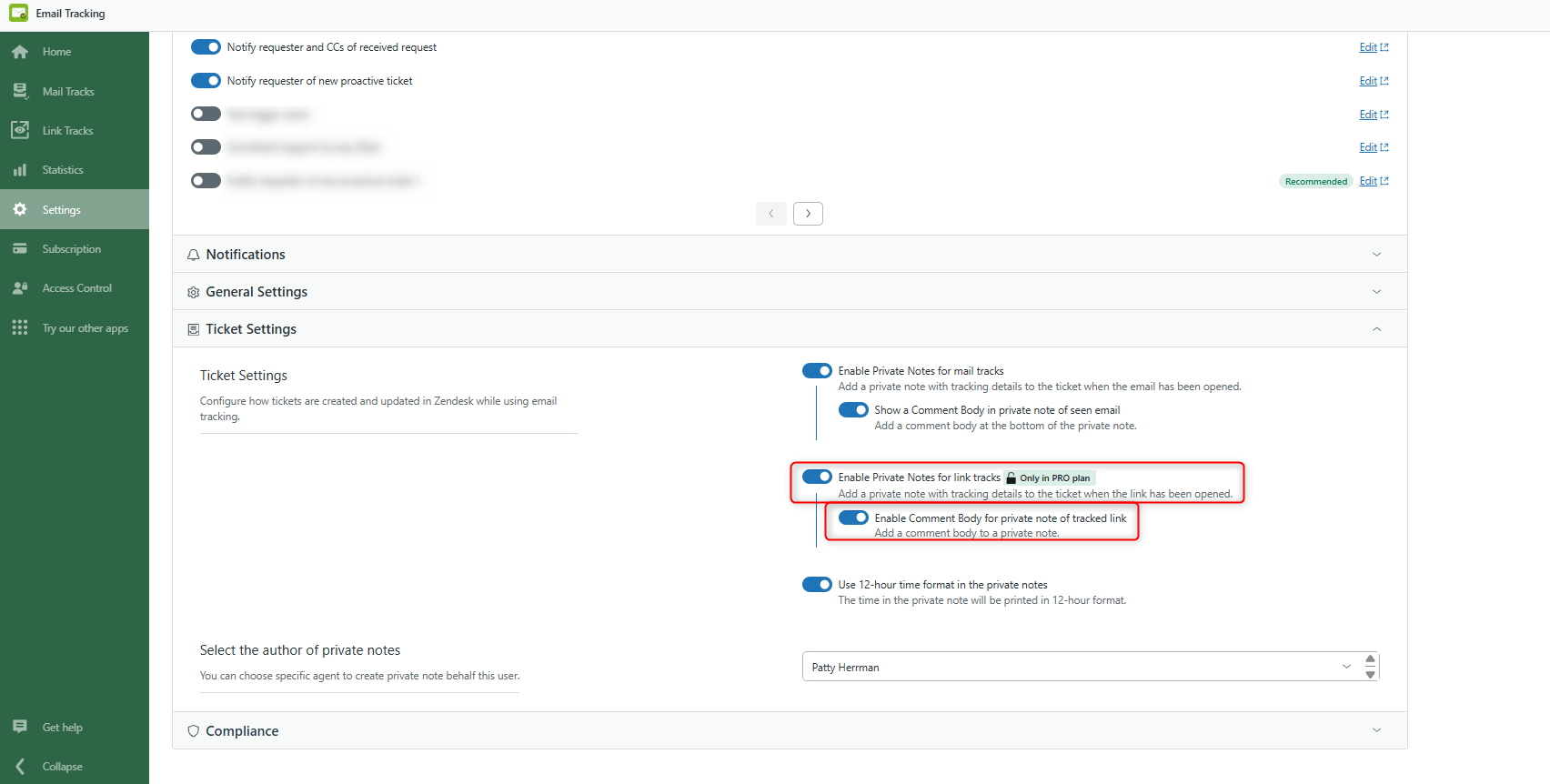Click 'Select the author of private notes' text
Image resolution: width=1550 pixels, height=784 pixels.
[300, 650]
